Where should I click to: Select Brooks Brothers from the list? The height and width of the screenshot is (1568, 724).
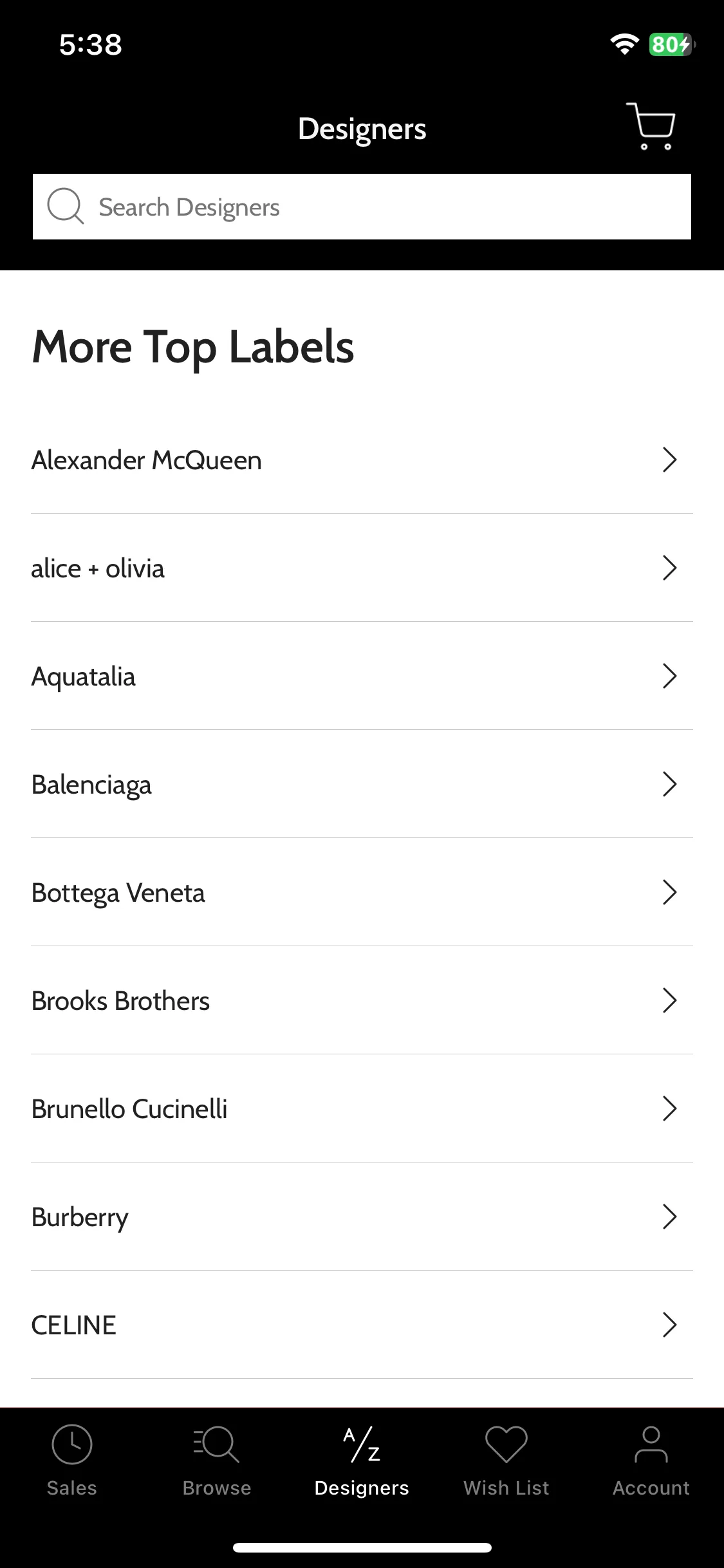362,1000
